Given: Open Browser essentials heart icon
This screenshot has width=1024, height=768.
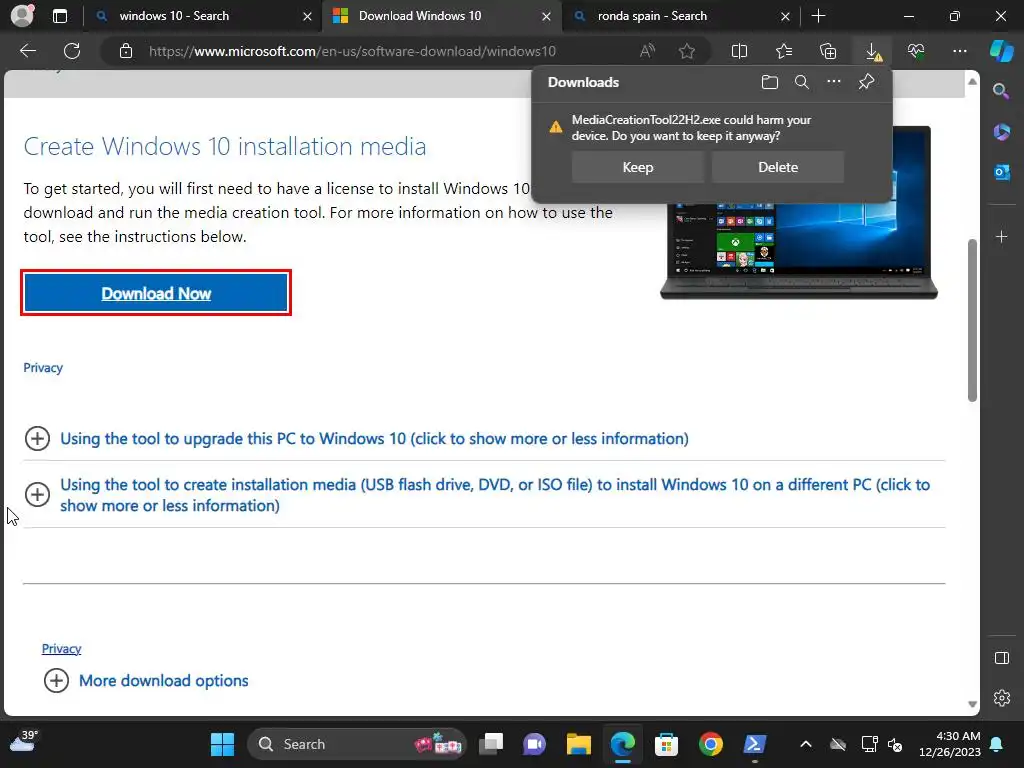Looking at the screenshot, I should coord(916,51).
